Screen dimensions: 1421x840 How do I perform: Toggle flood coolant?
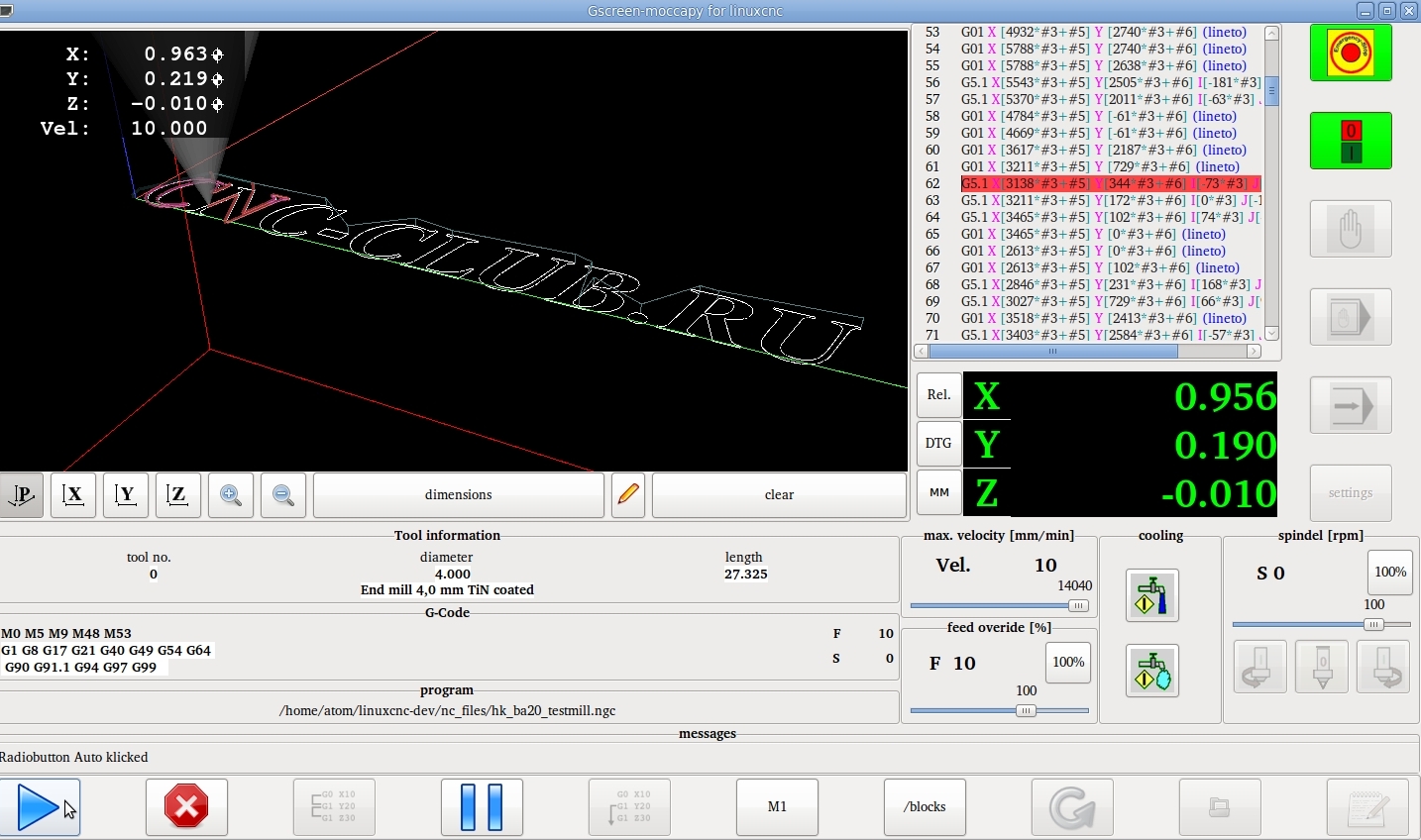[1152, 595]
